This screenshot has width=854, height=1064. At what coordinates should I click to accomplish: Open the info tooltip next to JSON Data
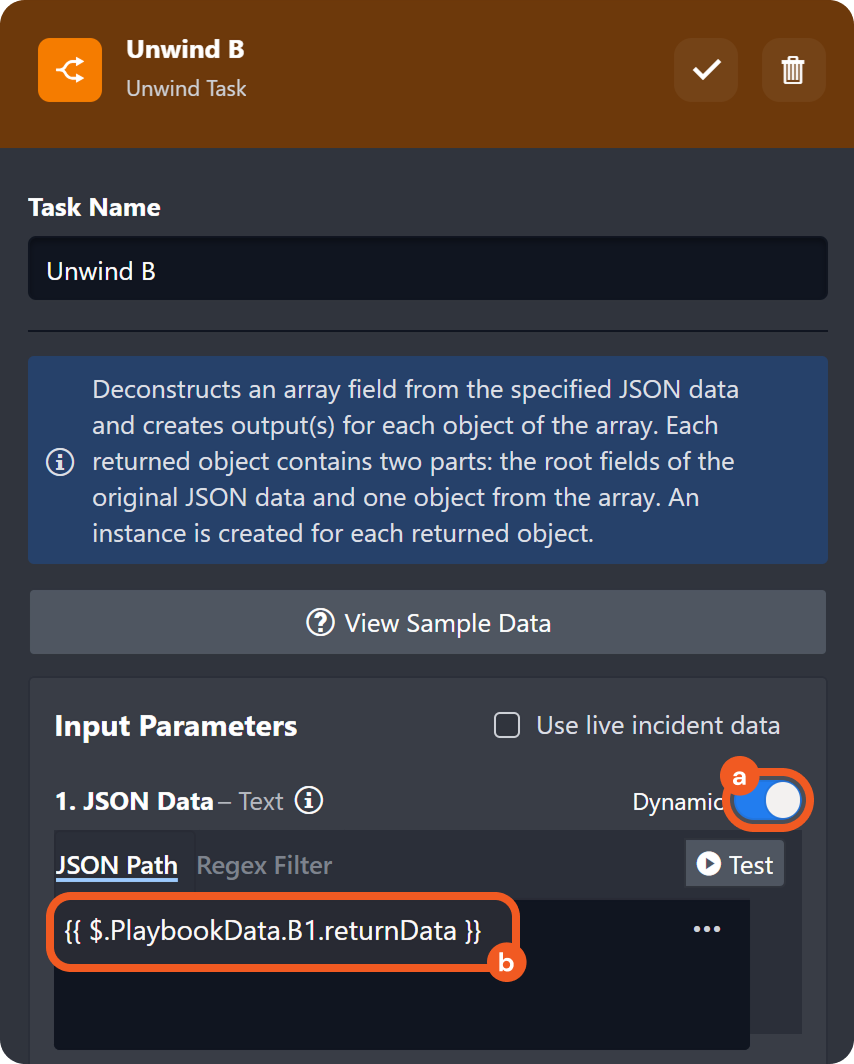(310, 801)
